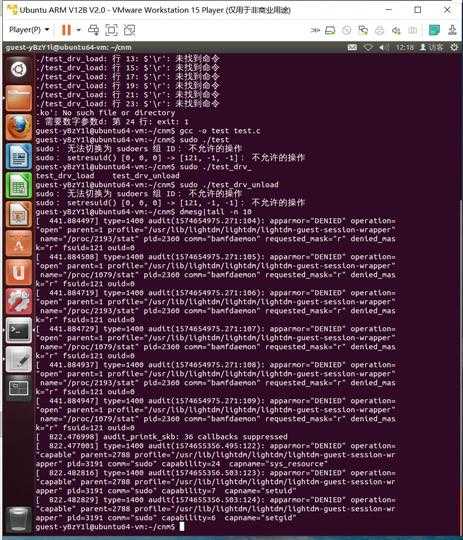Click the 'gcc -o test test.c' command line
The width and height of the screenshot is (463, 540).
coord(220,131)
